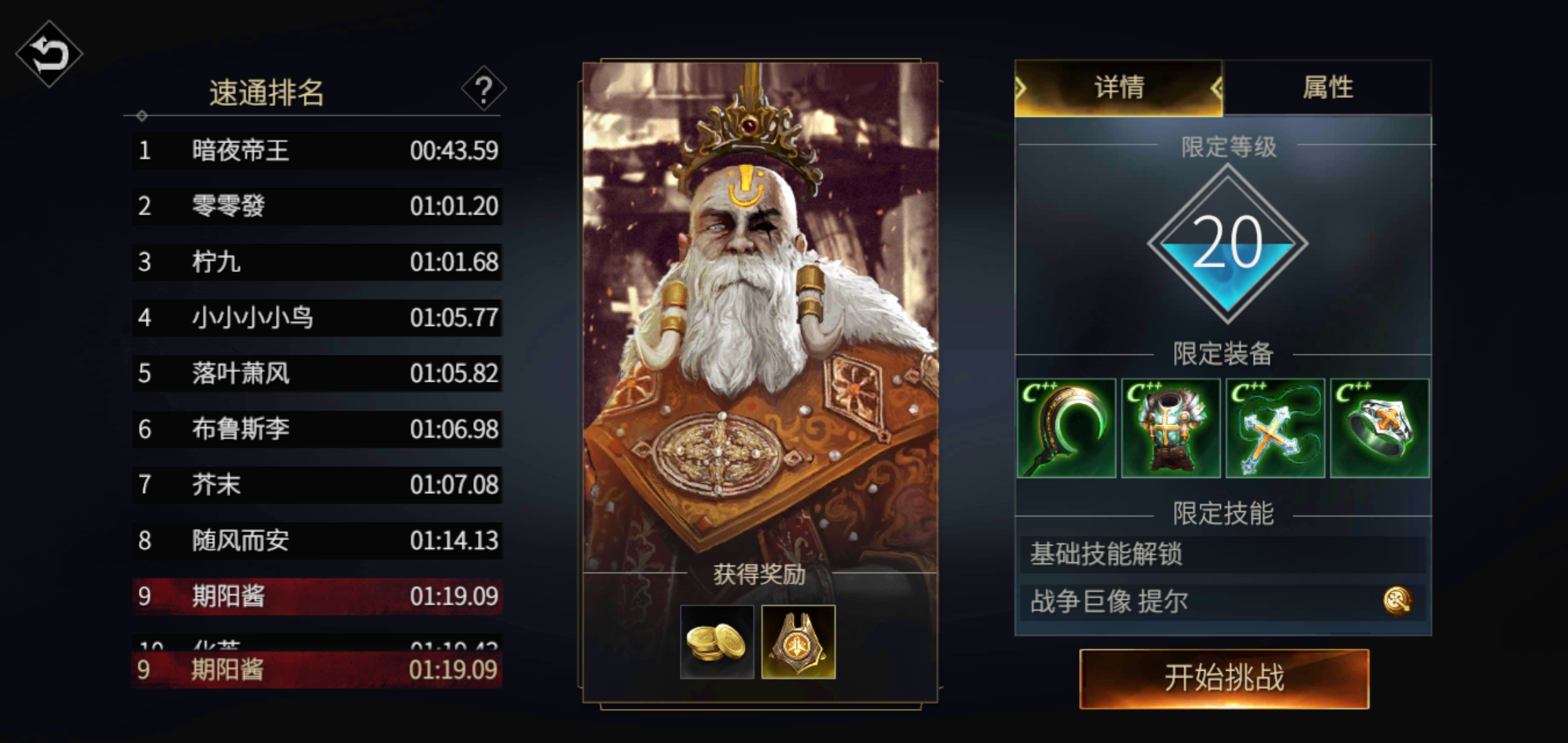Image resolution: width=1568 pixels, height=743 pixels.
Task: Click the back arrow icon
Action: (49, 54)
